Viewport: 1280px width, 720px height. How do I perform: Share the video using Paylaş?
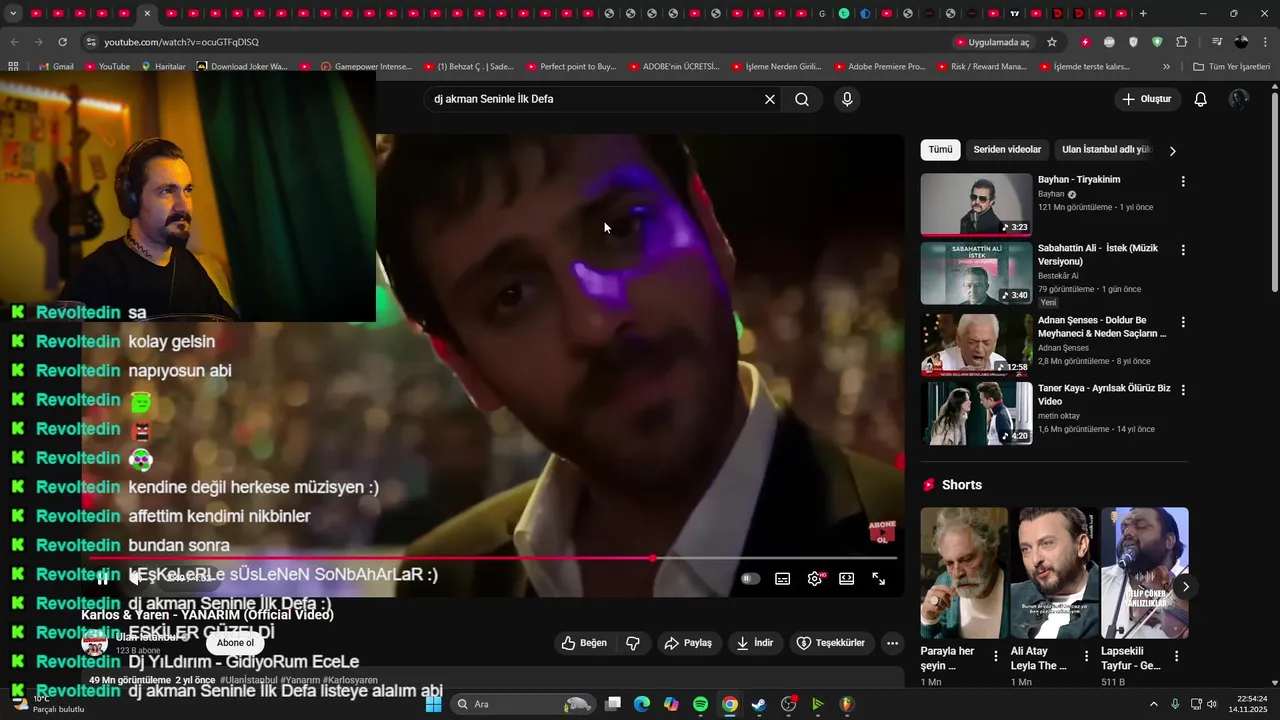(x=689, y=643)
